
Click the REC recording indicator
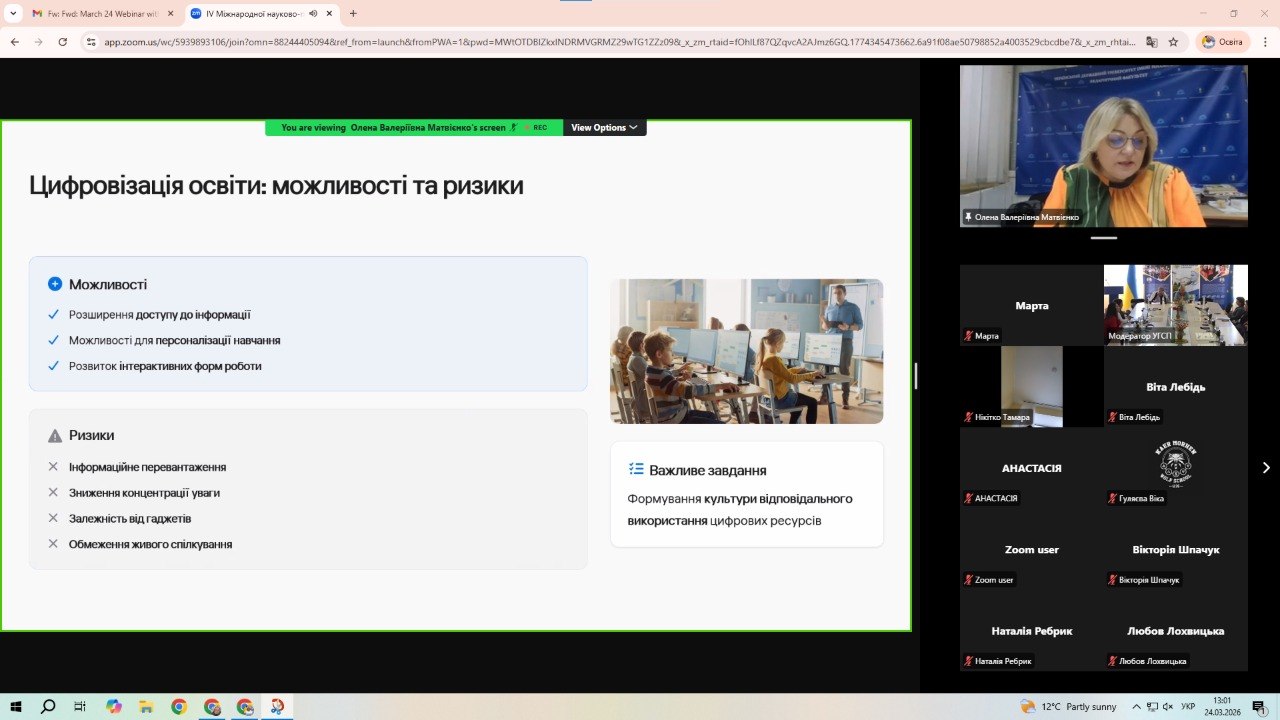[x=537, y=127]
